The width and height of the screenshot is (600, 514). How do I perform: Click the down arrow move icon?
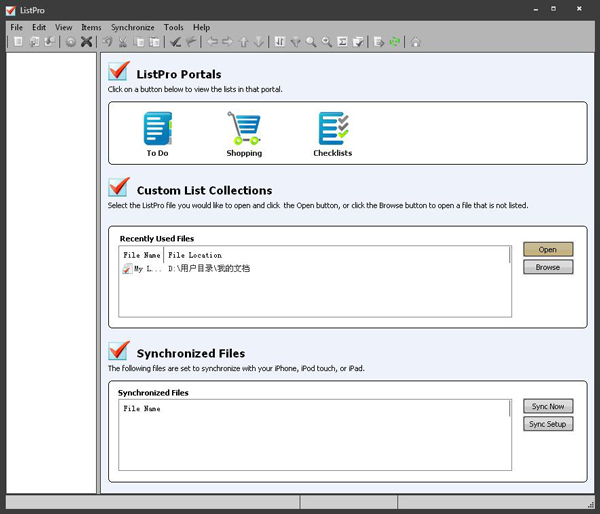[x=259, y=41]
